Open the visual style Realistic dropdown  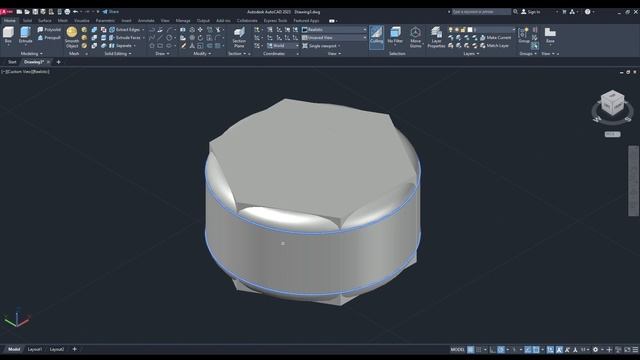tap(334, 30)
